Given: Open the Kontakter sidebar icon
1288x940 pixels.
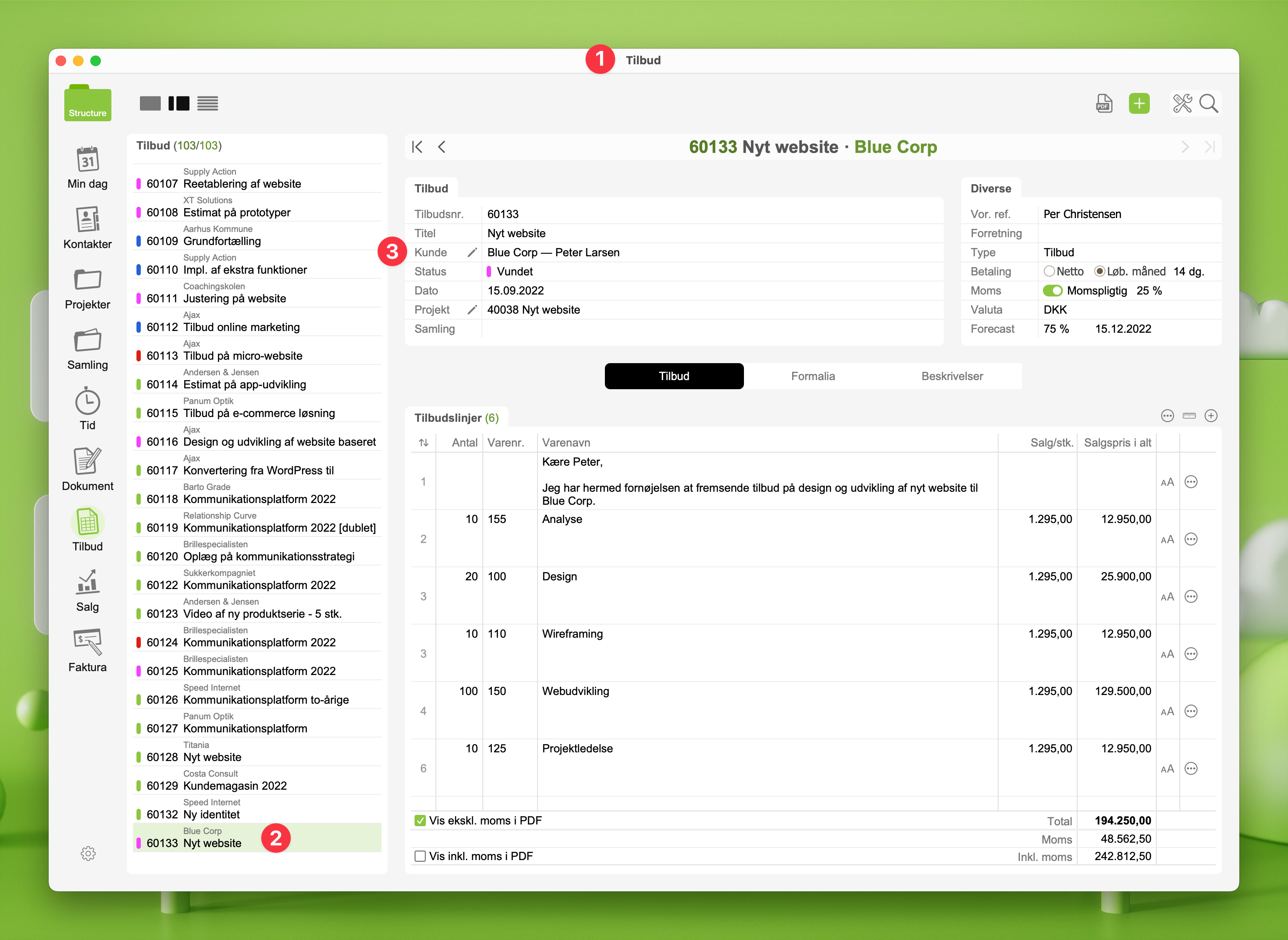Looking at the screenshot, I should tap(87, 220).
